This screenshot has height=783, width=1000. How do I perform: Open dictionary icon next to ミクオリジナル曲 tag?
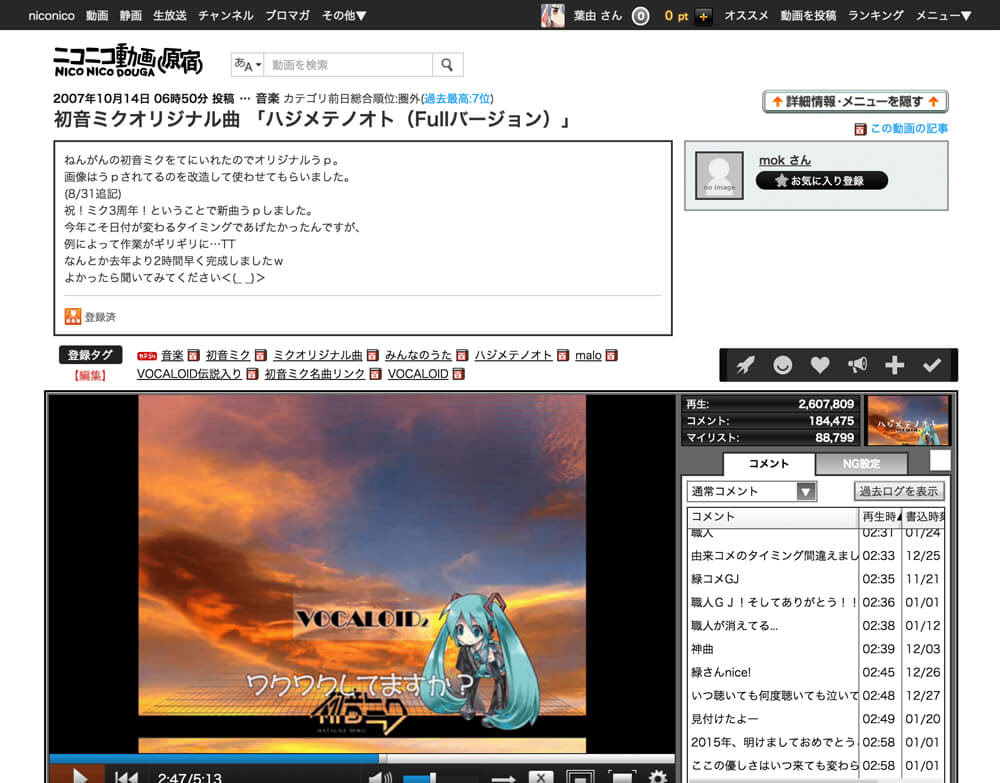click(372, 355)
